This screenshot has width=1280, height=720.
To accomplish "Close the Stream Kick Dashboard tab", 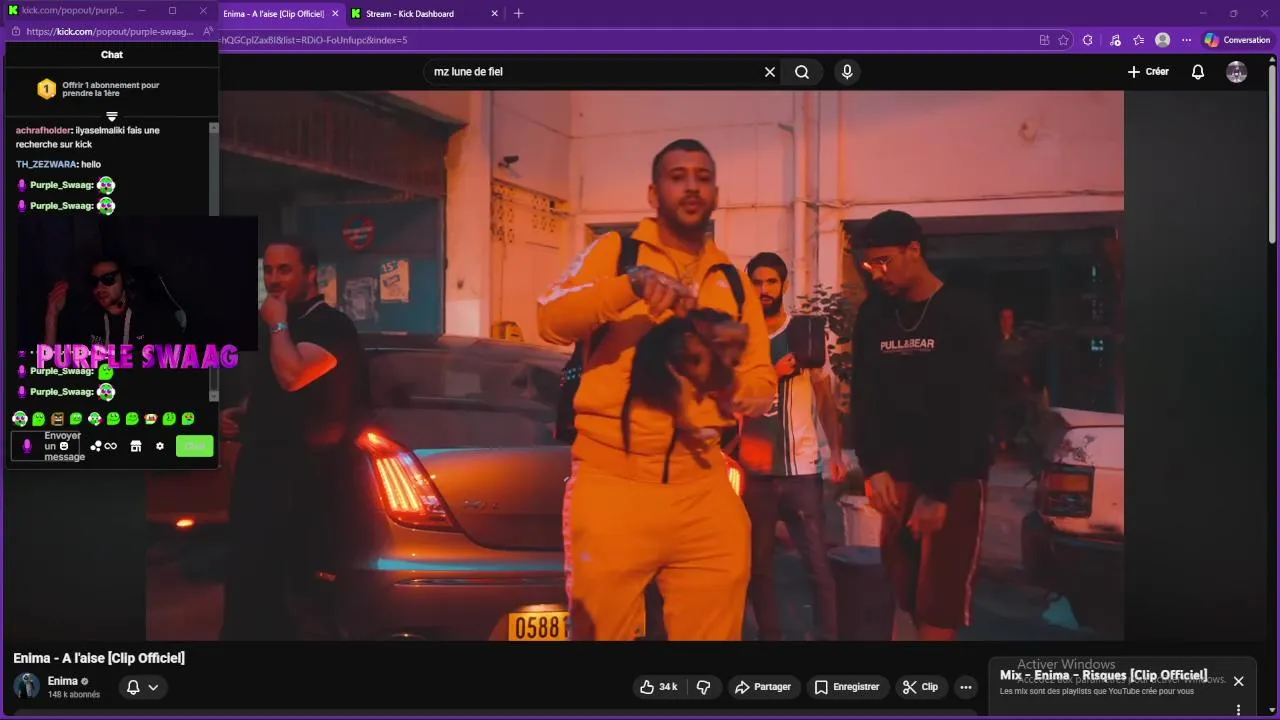I will (495, 14).
